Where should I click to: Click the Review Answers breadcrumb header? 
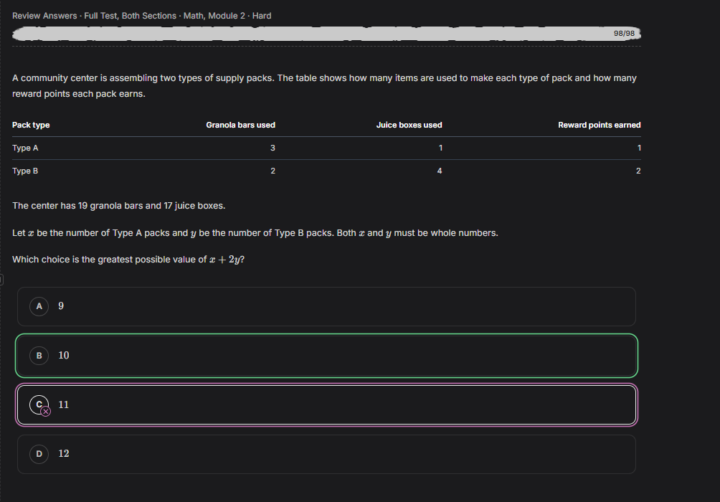coord(141,16)
